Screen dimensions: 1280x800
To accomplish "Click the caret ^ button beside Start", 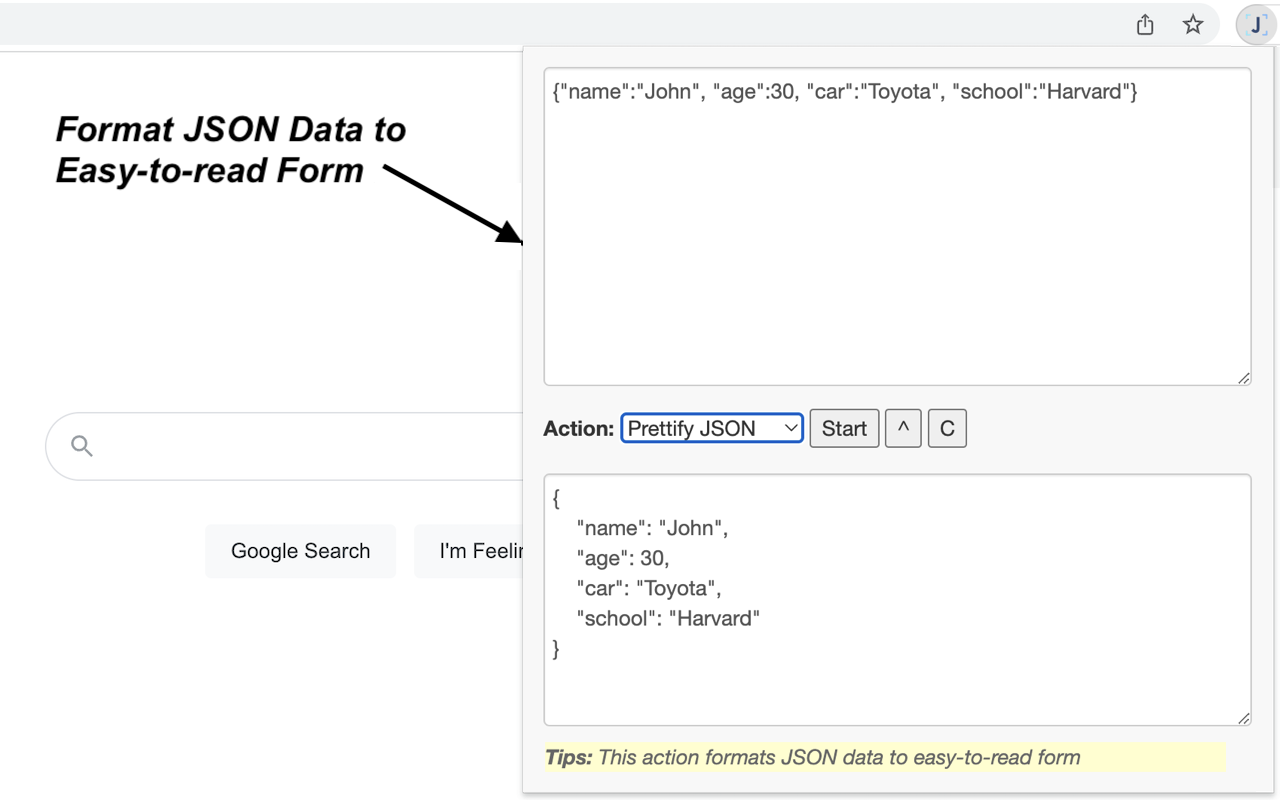I will click(903, 428).
